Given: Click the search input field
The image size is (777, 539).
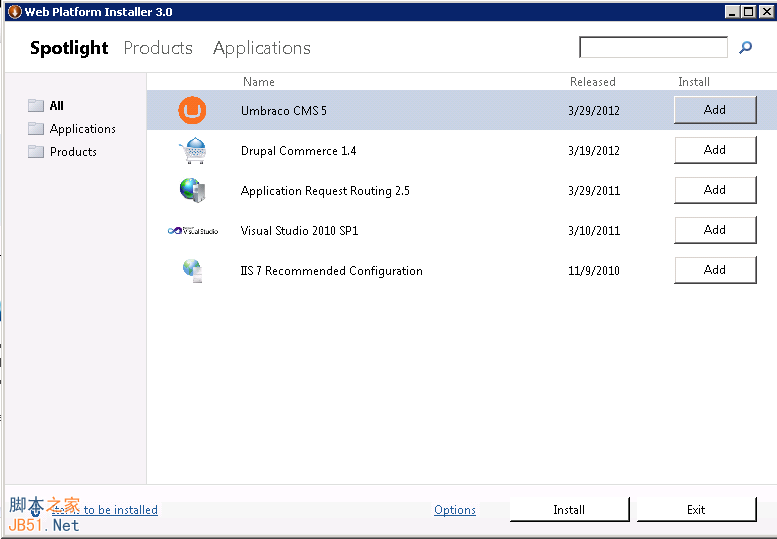Looking at the screenshot, I should click(653, 47).
